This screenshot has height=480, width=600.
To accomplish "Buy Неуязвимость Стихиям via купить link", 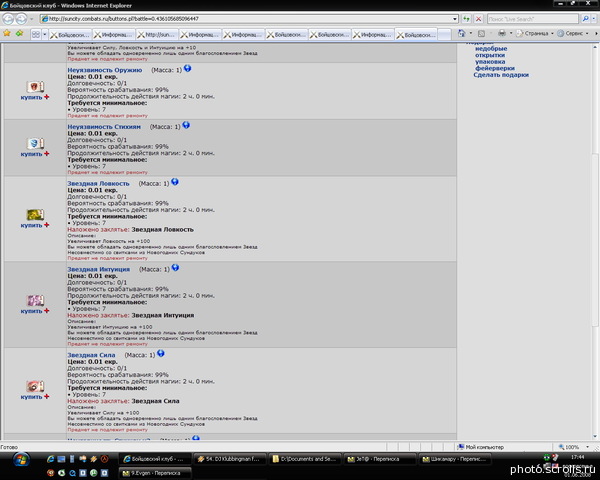I will [x=31, y=154].
